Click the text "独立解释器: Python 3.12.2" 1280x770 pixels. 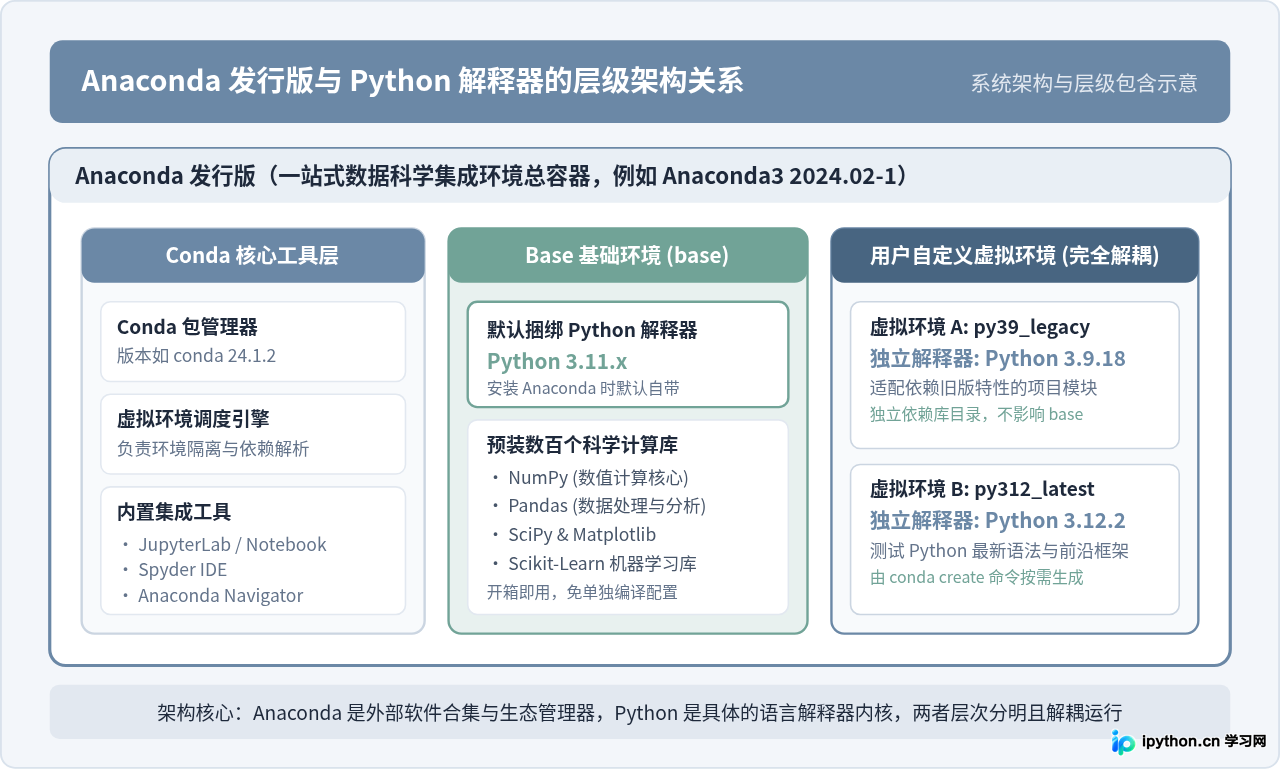pos(998,520)
